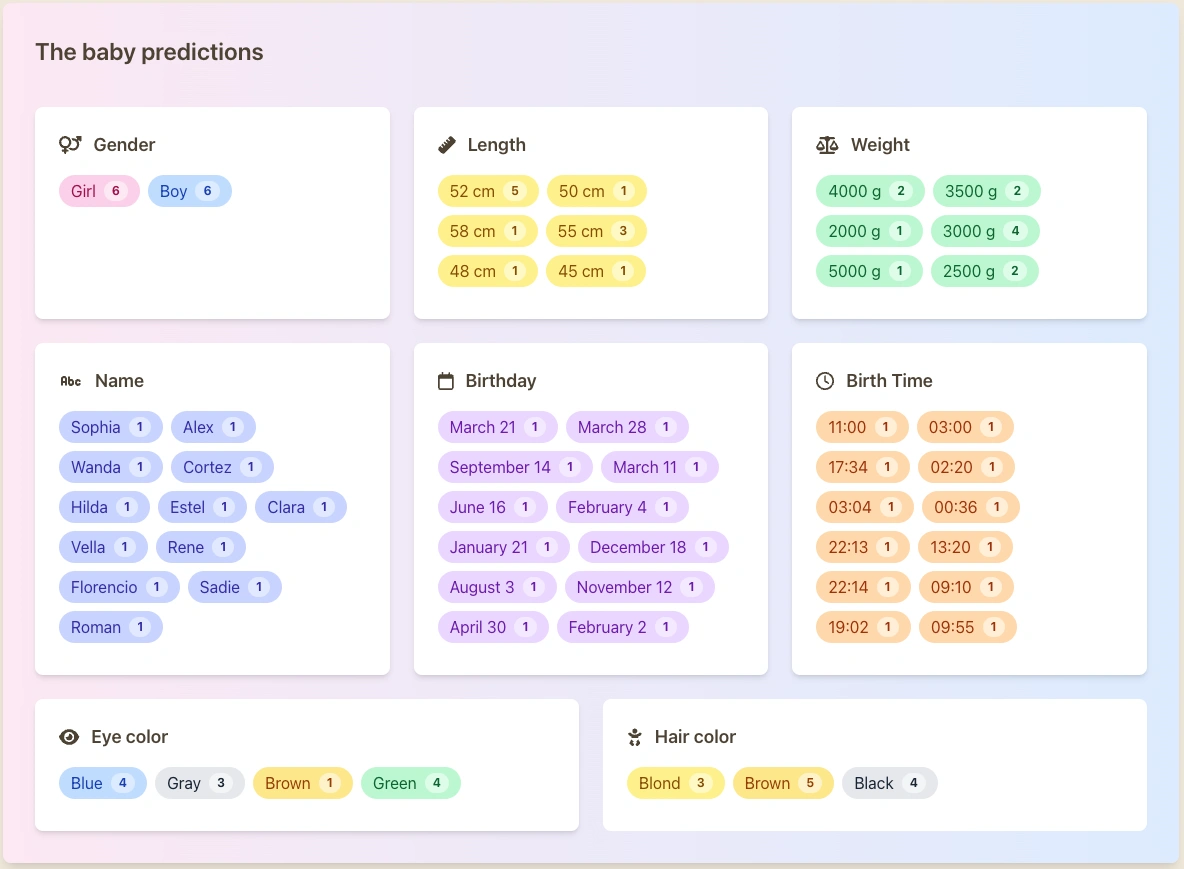Select the pink Girl prediction chip
The width and height of the screenshot is (1184, 869).
99,191
